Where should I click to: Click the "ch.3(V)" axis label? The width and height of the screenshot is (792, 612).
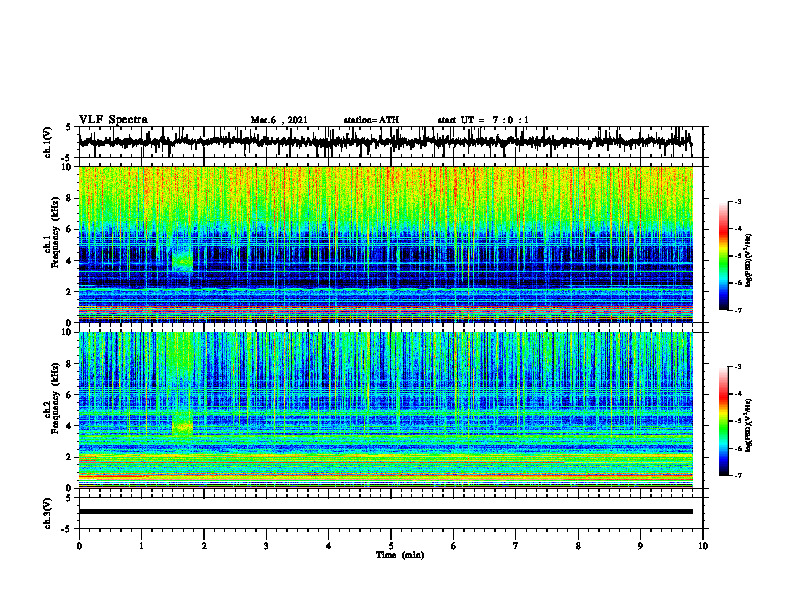click(48, 514)
